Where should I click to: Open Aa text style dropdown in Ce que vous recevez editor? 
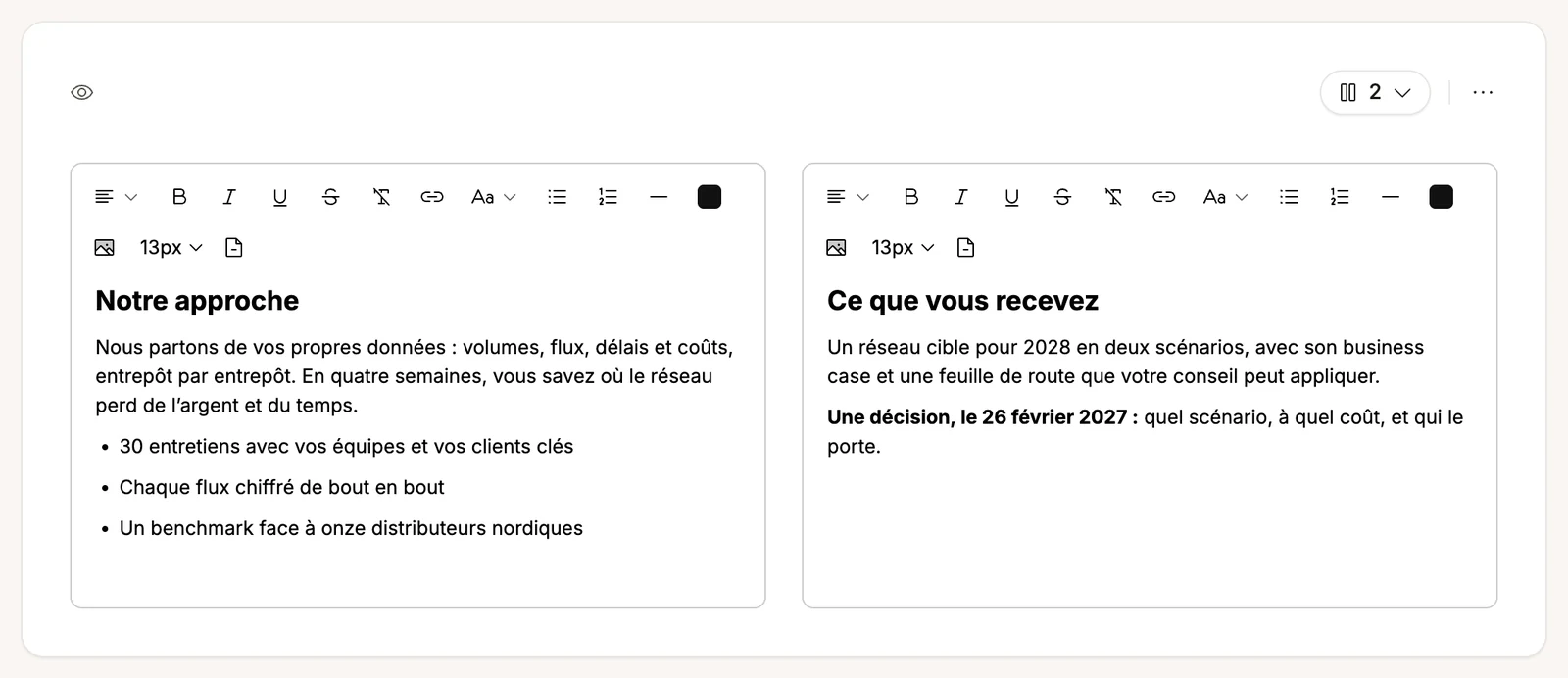[x=1225, y=197]
